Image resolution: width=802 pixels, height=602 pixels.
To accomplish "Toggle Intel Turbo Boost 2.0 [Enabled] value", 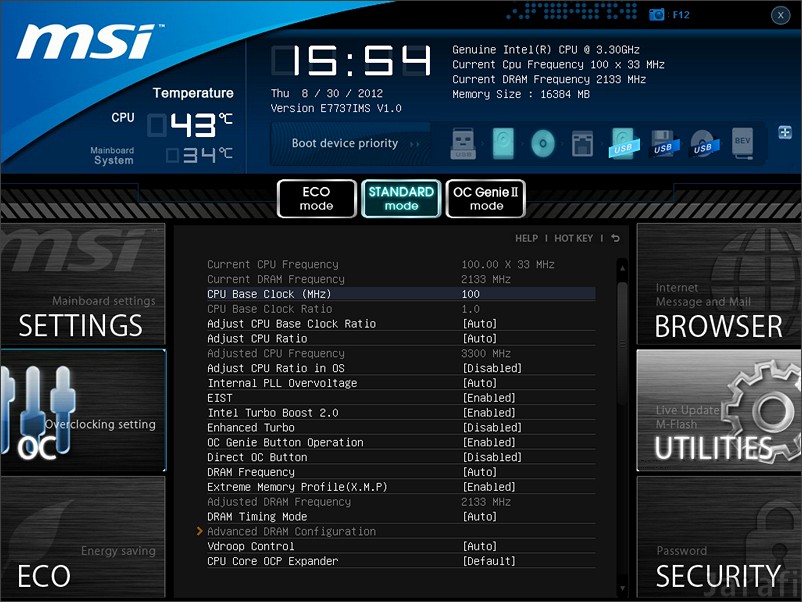I will [489, 413].
